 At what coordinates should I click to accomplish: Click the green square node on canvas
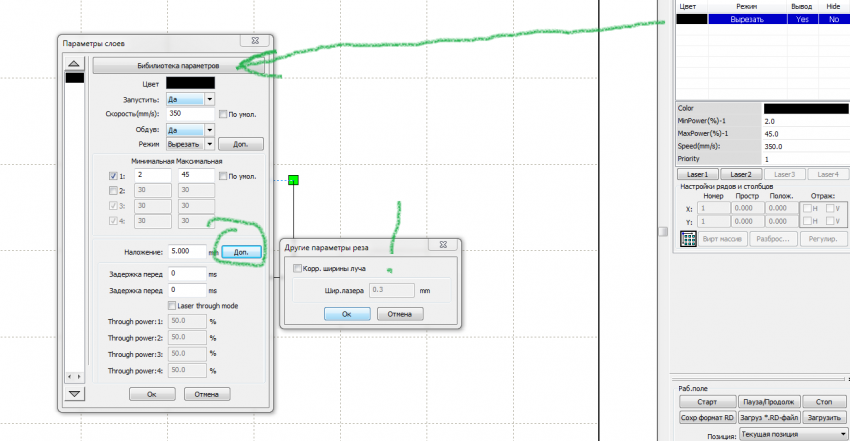pyautogui.click(x=293, y=180)
